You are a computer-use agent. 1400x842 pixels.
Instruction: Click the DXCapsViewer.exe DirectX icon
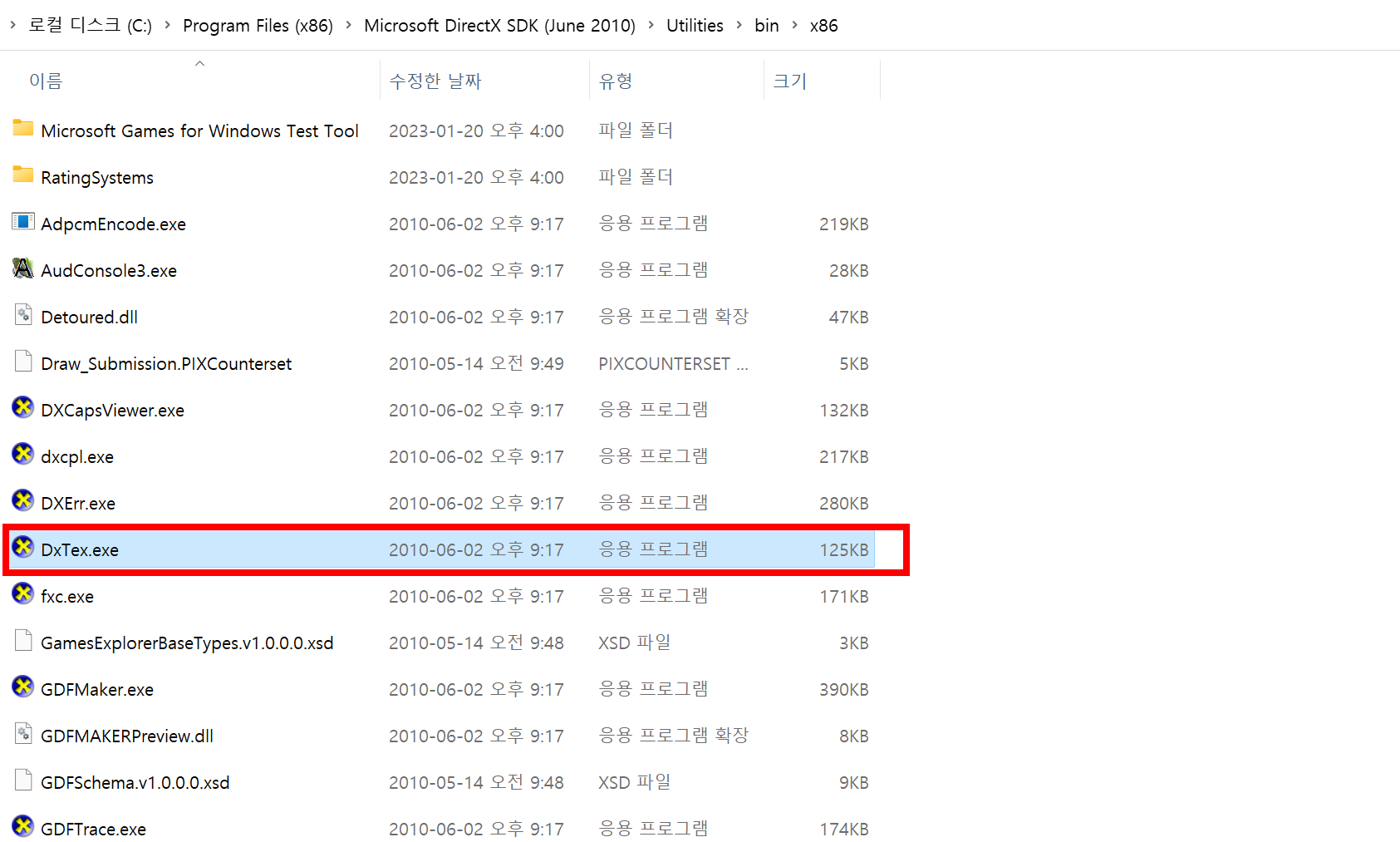23,407
